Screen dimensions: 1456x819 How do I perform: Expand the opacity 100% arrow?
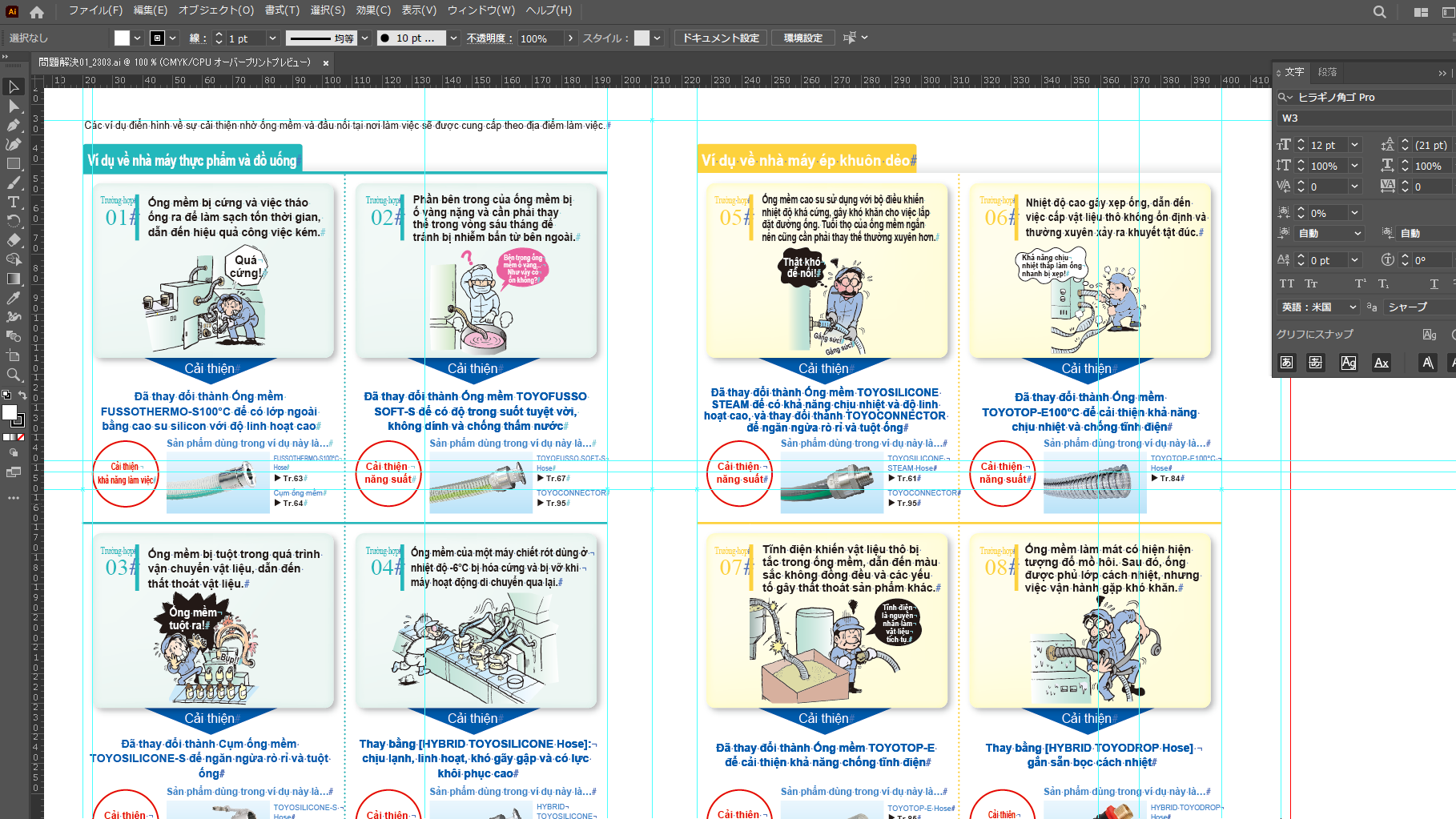point(569,38)
